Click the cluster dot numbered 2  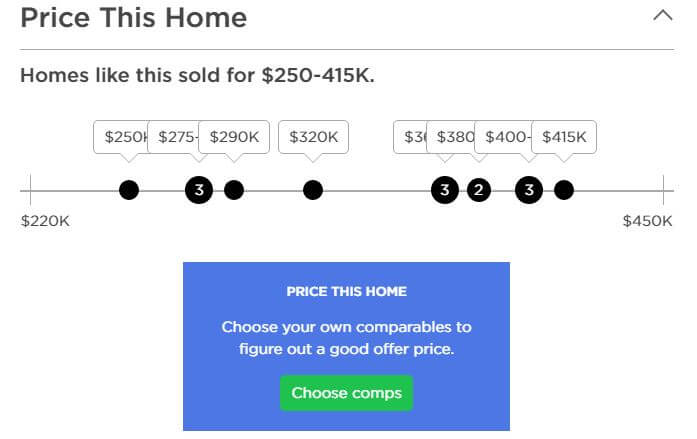coord(479,190)
